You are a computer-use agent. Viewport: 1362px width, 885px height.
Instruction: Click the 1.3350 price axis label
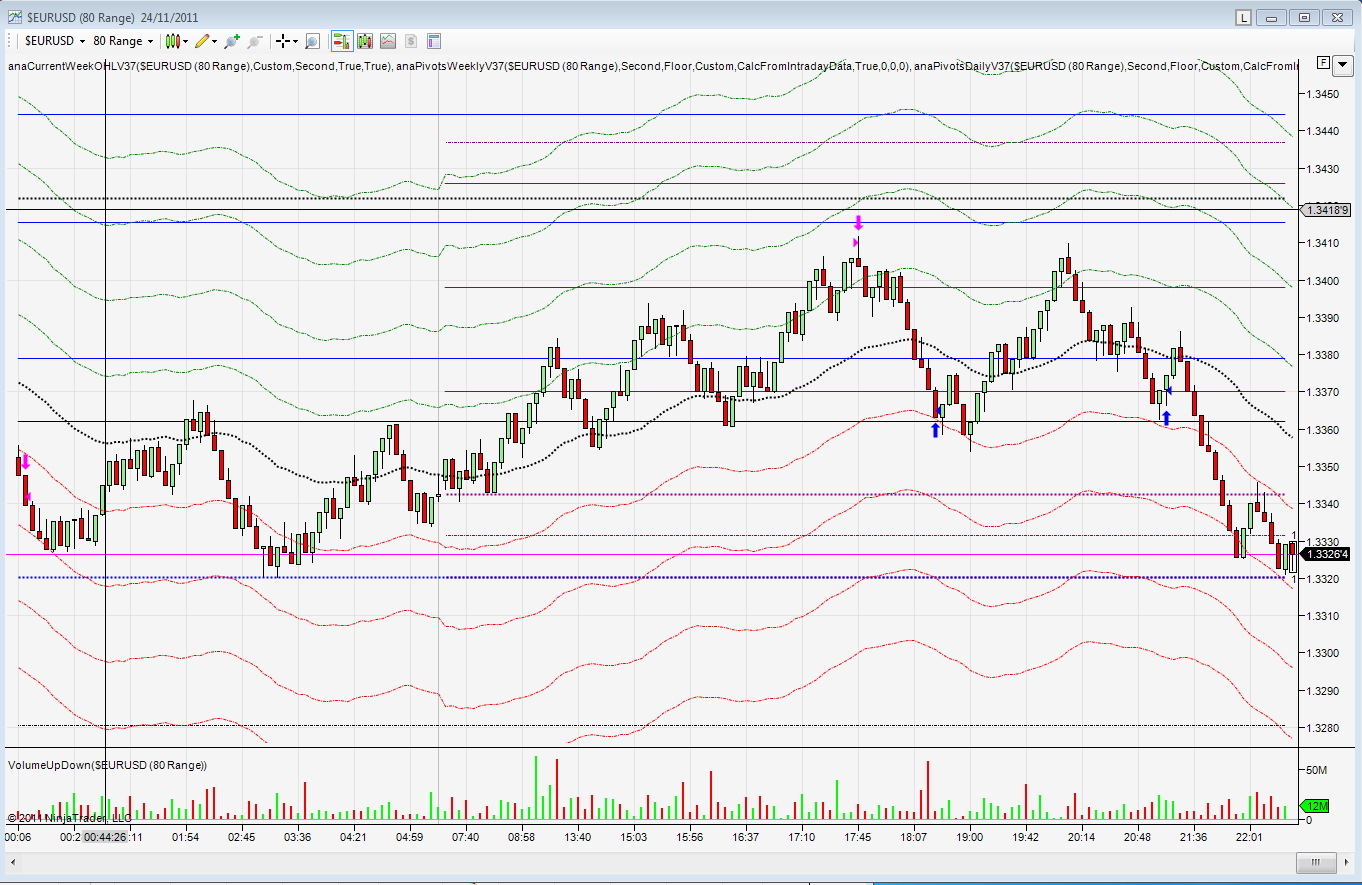click(1325, 467)
